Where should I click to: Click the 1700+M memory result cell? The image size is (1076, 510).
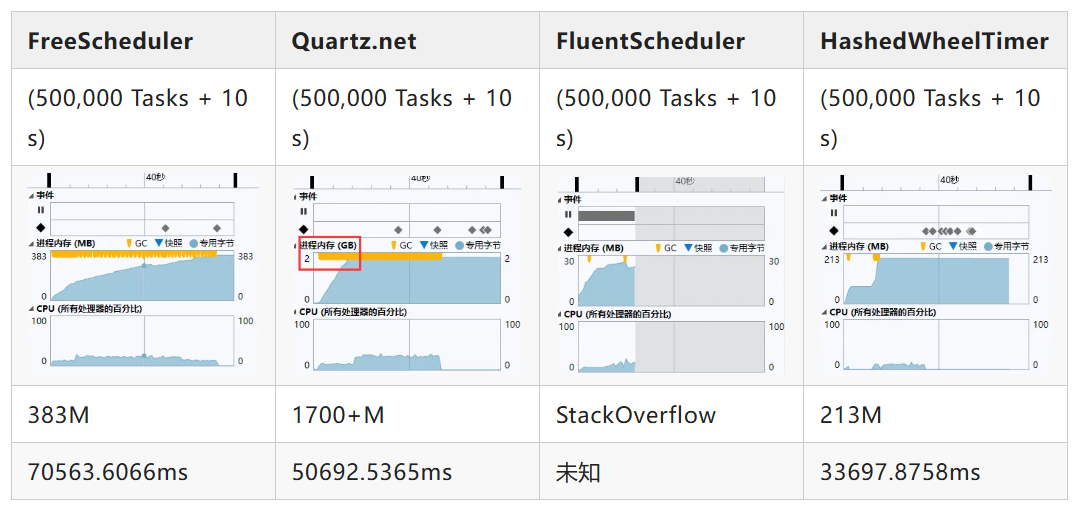[338, 414]
